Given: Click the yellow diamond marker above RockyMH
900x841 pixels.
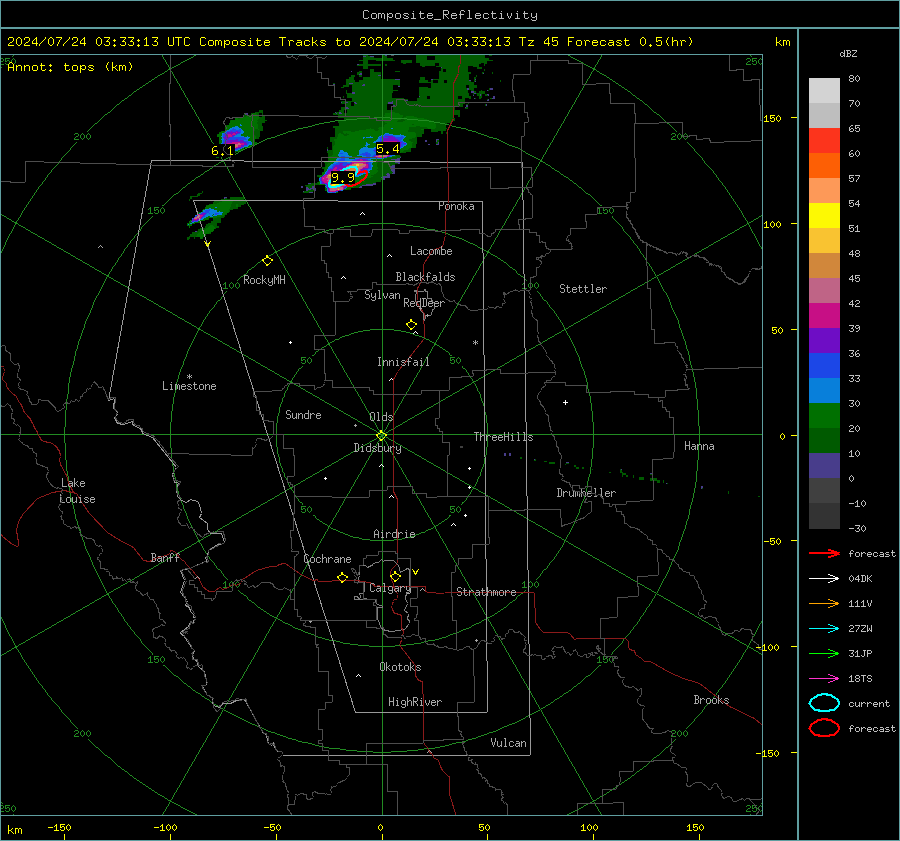Looking at the screenshot, I should coord(267,261).
